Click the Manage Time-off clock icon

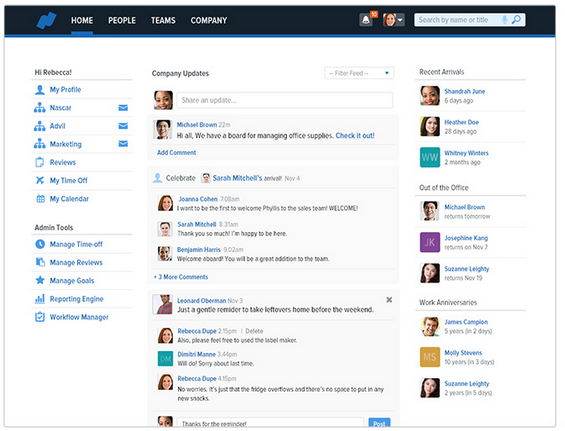pos(40,244)
